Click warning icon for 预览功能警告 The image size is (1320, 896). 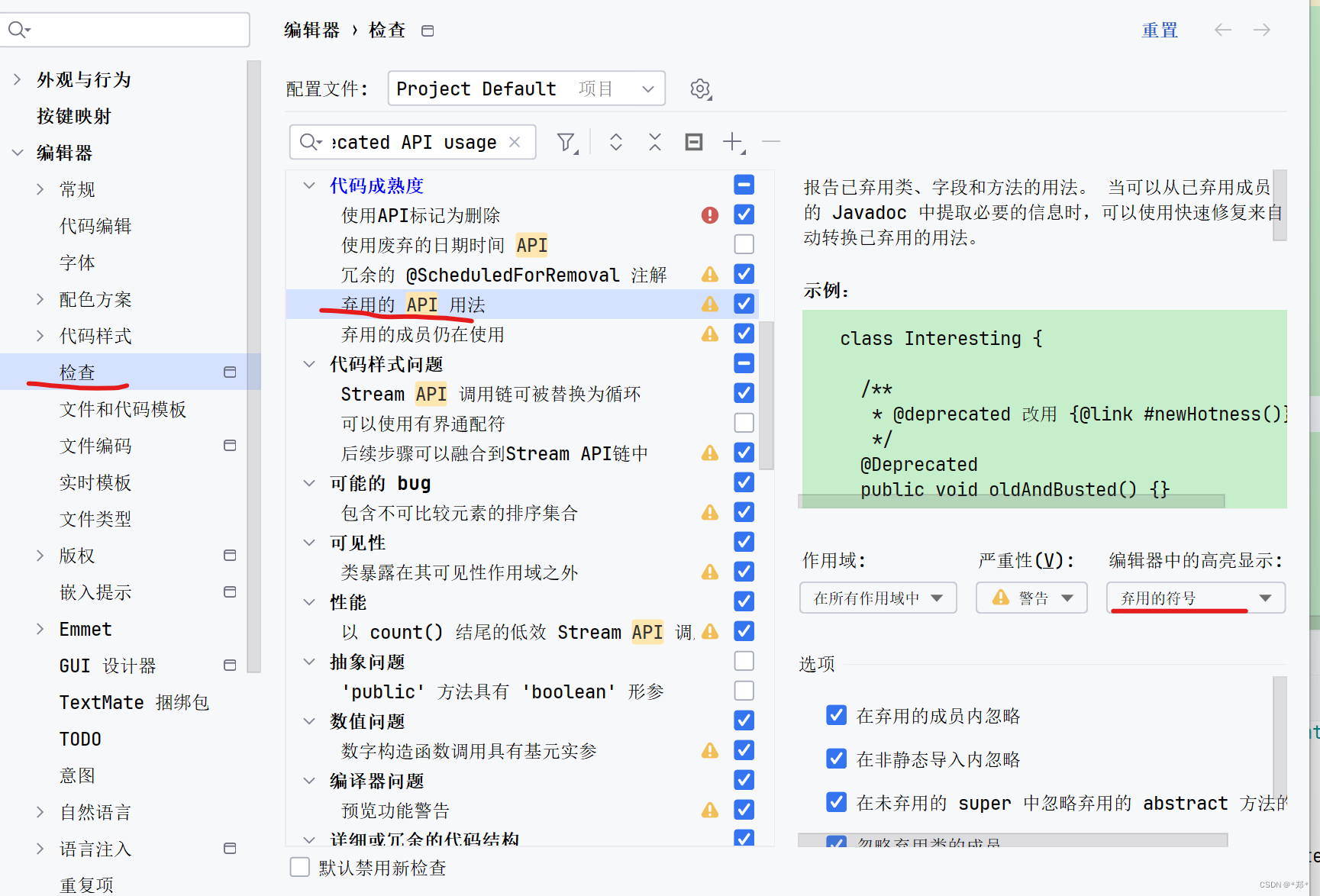click(710, 811)
